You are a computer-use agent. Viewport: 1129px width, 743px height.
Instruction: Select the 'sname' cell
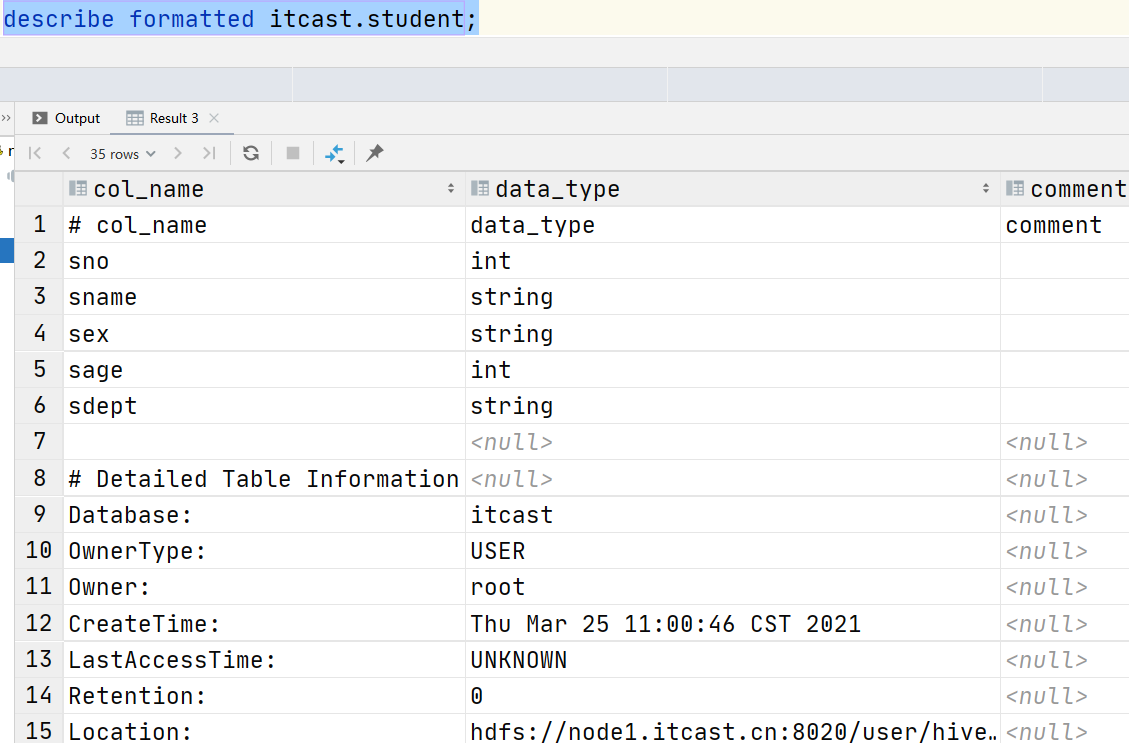click(264, 297)
